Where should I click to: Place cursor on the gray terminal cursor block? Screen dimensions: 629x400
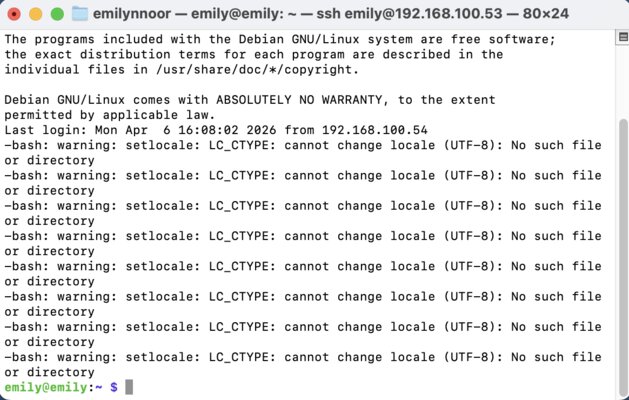pos(128,386)
